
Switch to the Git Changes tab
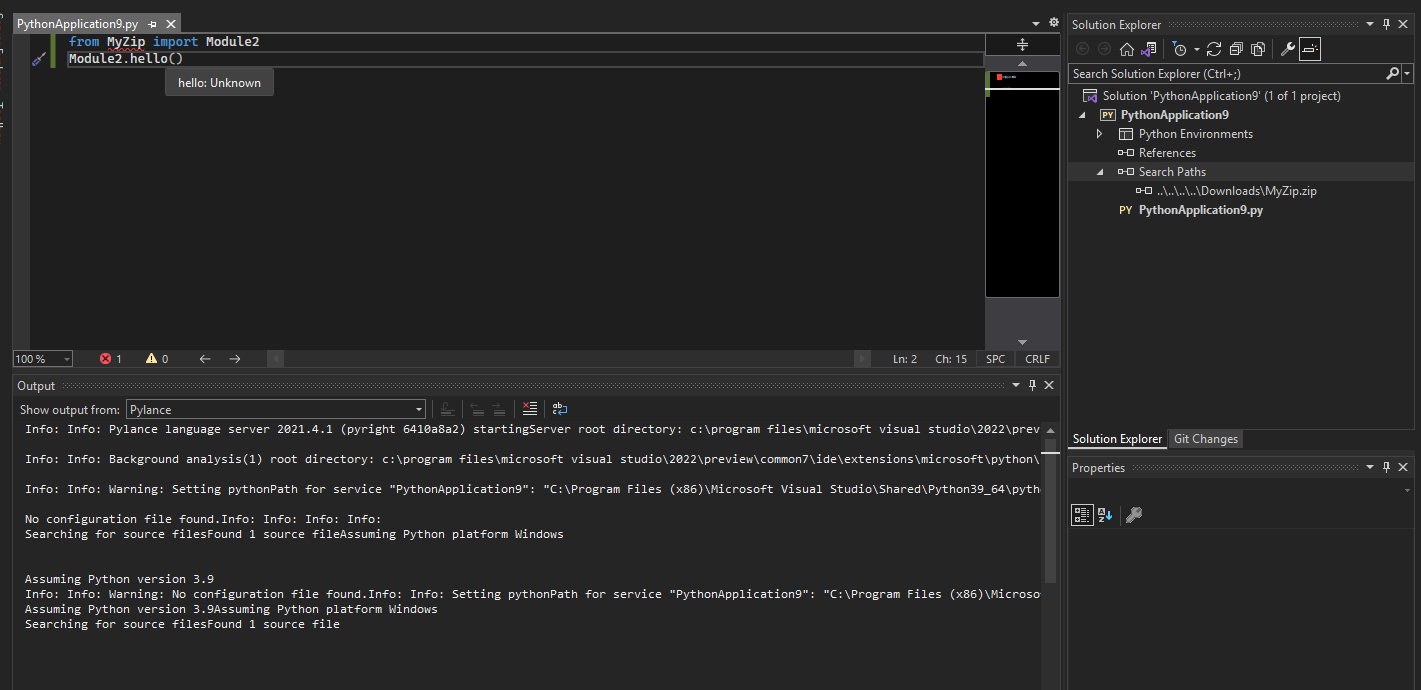tap(1205, 439)
